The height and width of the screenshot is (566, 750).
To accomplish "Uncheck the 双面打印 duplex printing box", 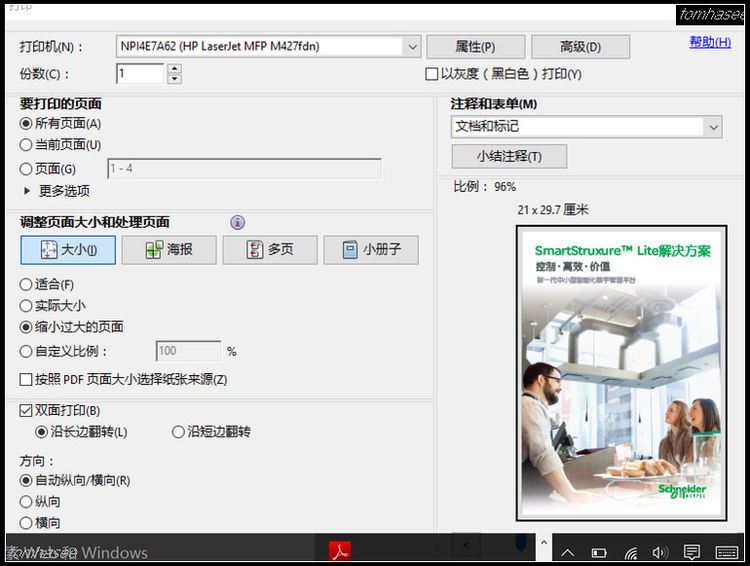I will [x=27, y=411].
